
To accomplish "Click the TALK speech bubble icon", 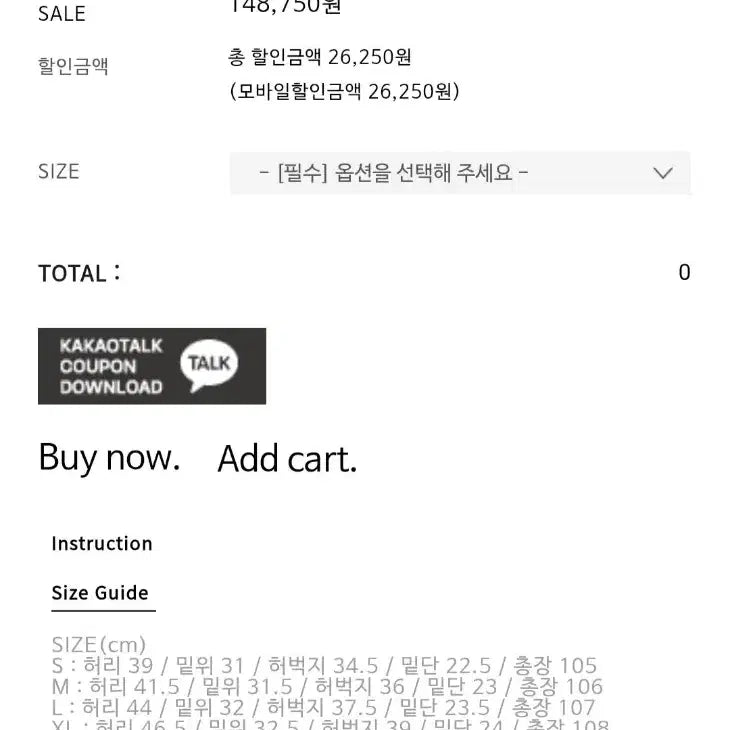I will 209,365.
